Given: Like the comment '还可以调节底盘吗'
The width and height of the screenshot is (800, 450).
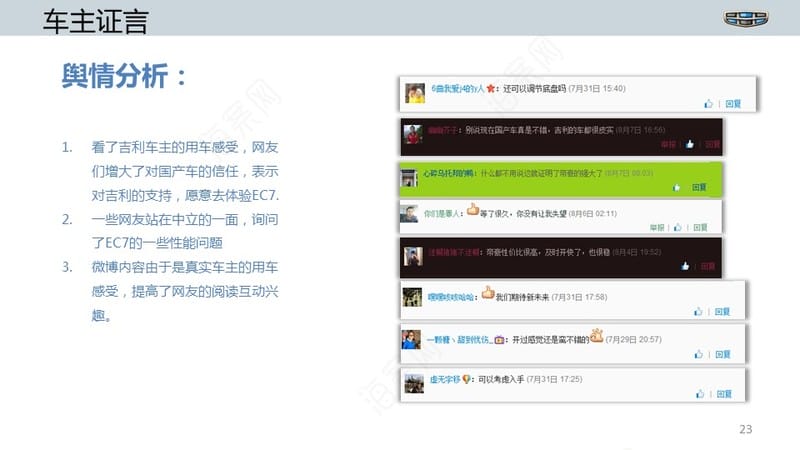Looking at the screenshot, I should tap(708, 104).
